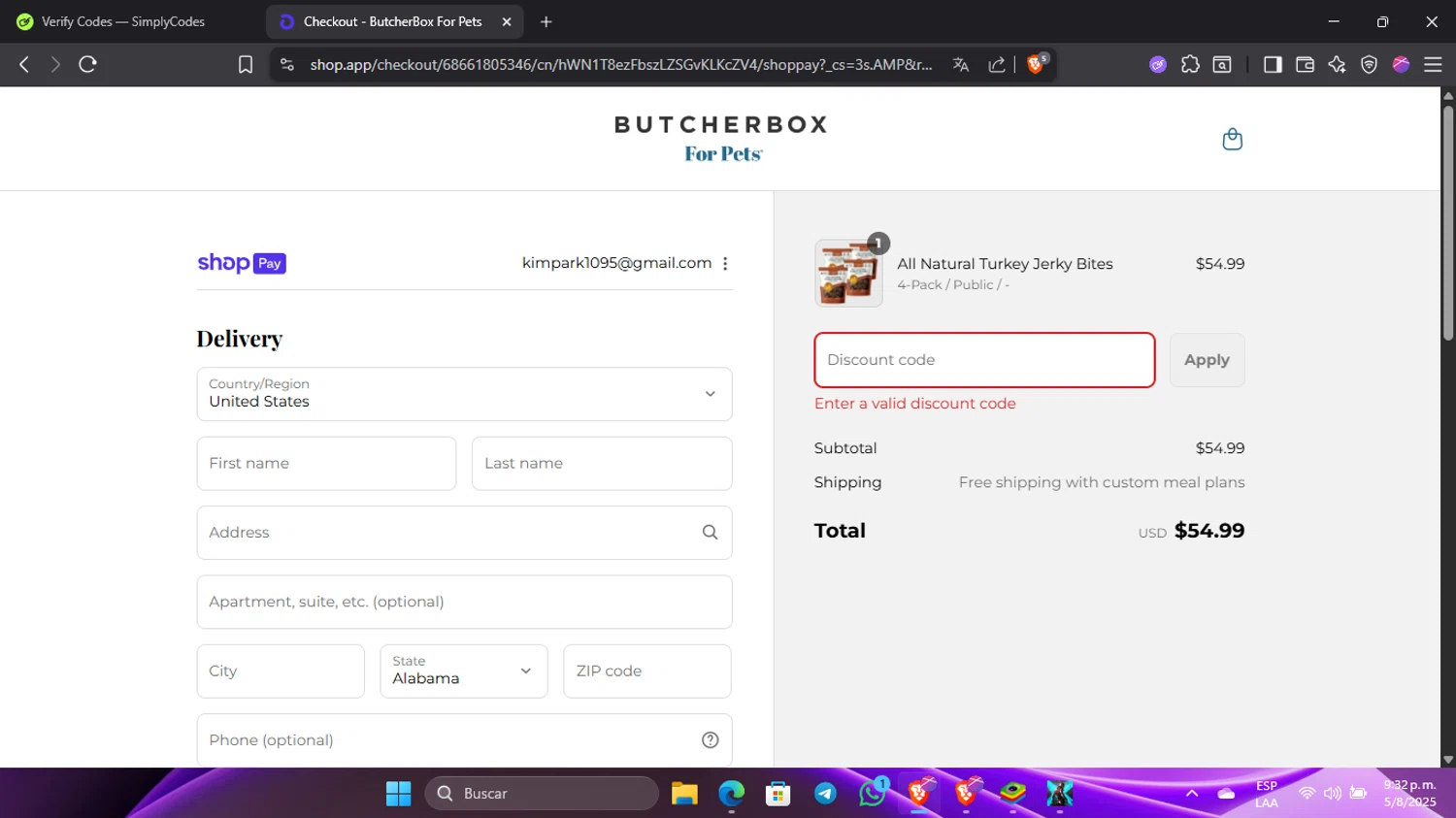This screenshot has width=1456, height=818.
Task: Open the account options menu beside email
Action: pyautogui.click(x=725, y=263)
